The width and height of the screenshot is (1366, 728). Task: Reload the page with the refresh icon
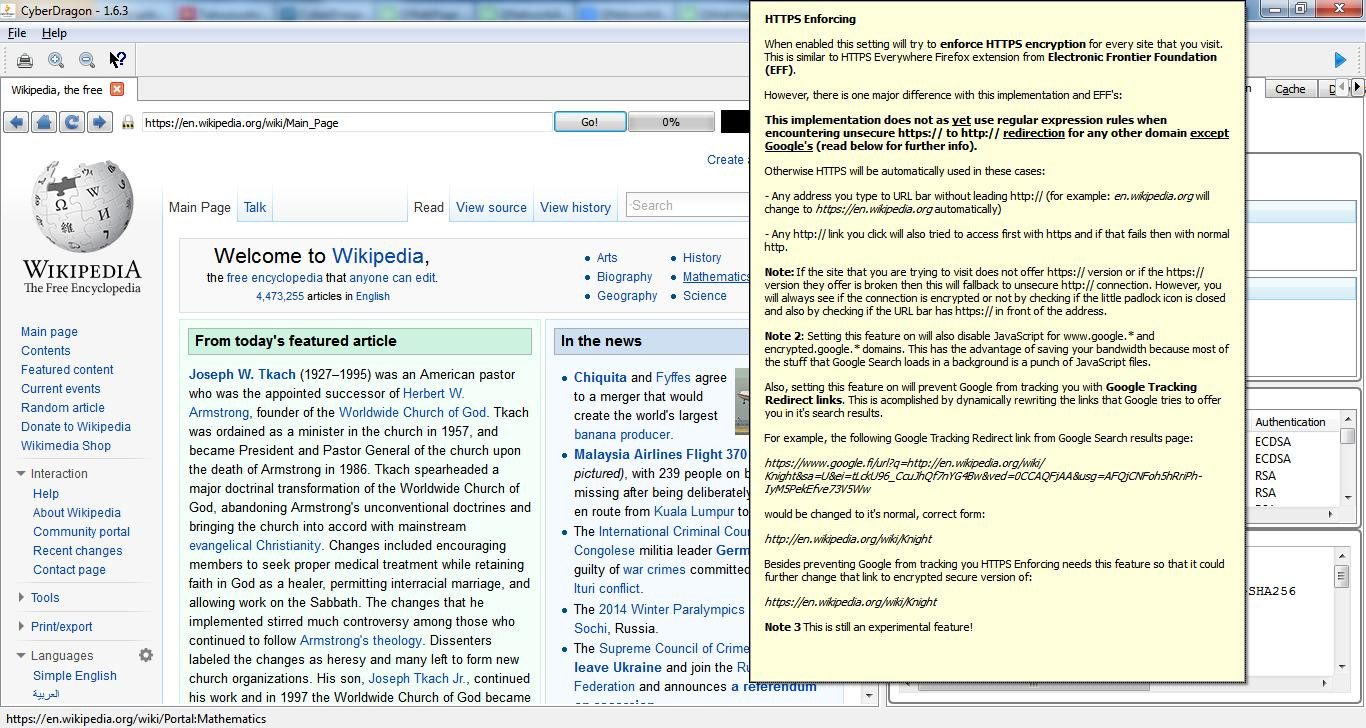point(72,122)
